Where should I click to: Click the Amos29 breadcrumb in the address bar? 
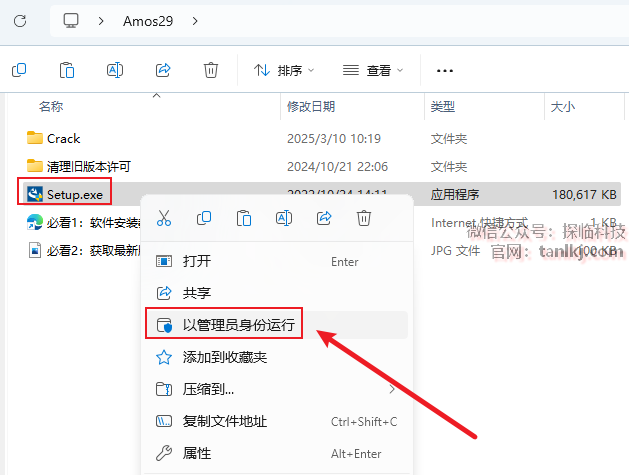tap(148, 21)
